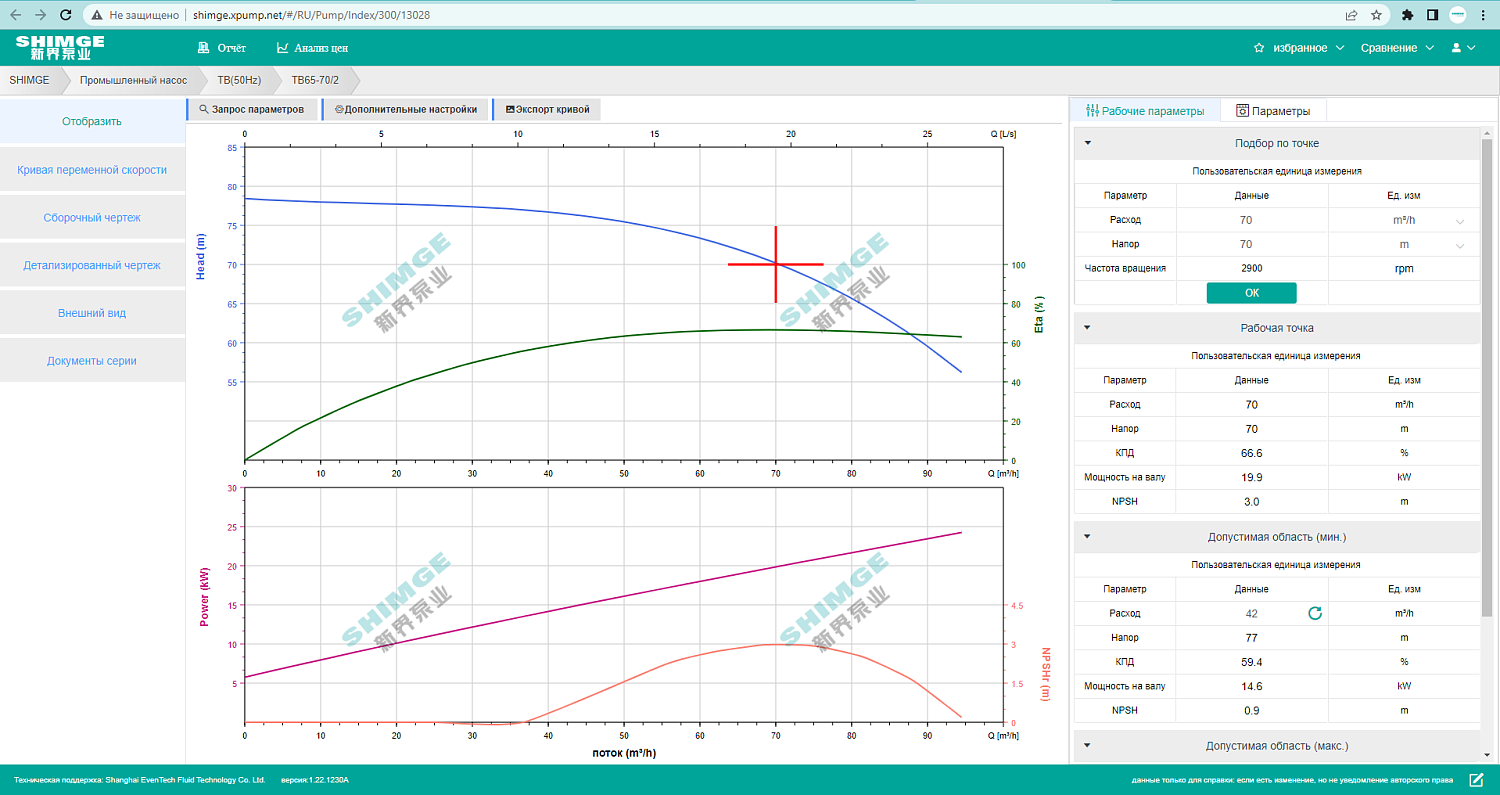Select TB65-70/2 breadcrumb

click(x=315, y=80)
